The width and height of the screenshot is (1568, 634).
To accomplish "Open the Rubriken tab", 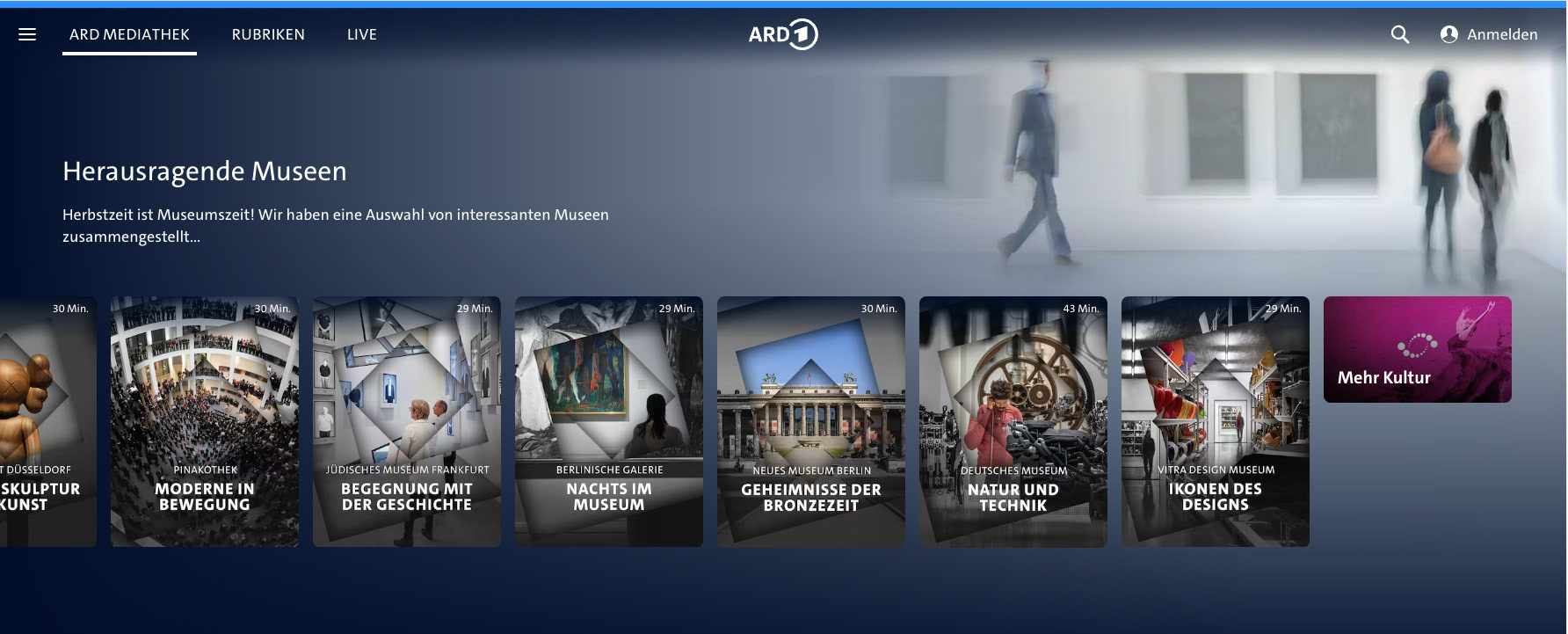I will pos(268,34).
